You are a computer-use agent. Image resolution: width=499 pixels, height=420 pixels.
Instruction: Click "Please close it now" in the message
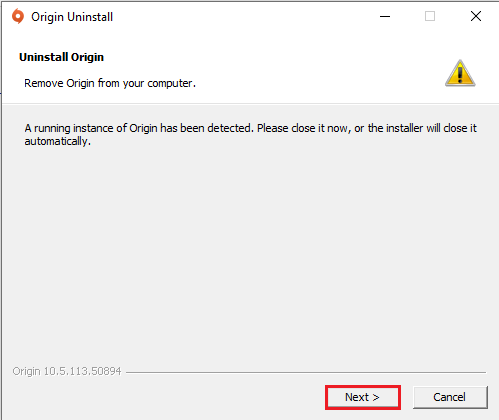(302, 128)
